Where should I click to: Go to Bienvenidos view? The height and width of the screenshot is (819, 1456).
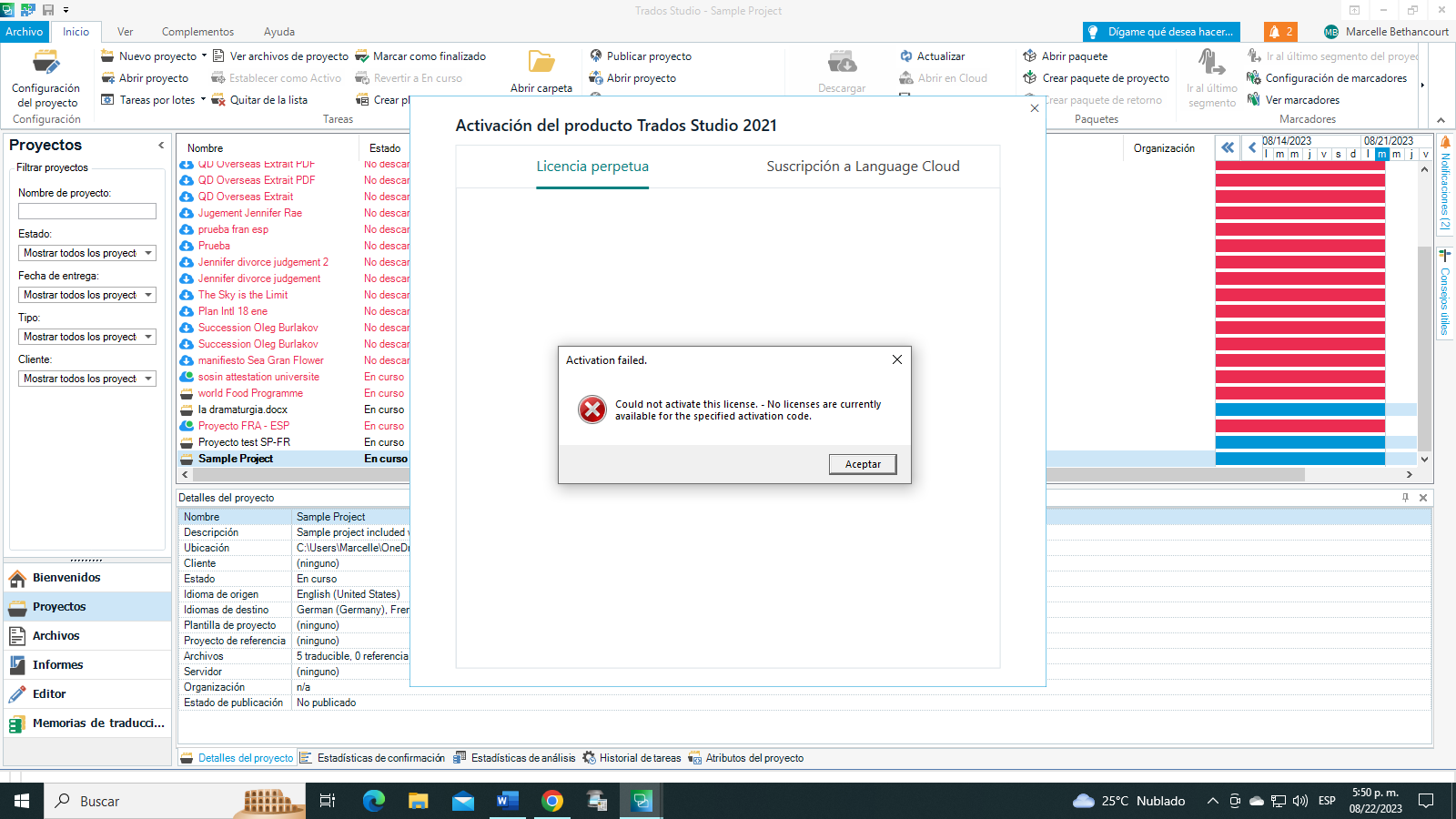[x=87, y=578]
